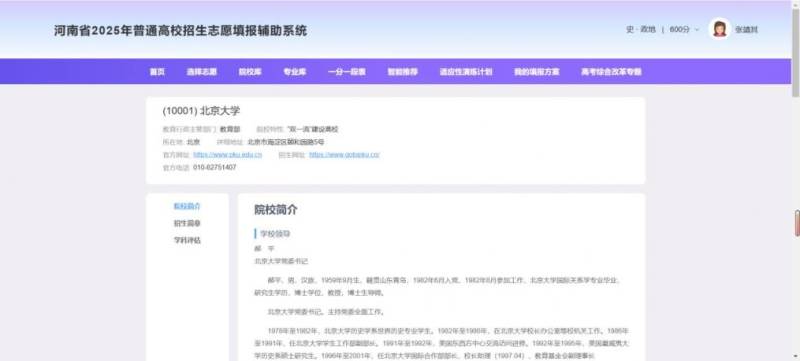800x361 pixels.
Task: Switch to the 招生章程 sidebar tab
Action: pos(187,223)
